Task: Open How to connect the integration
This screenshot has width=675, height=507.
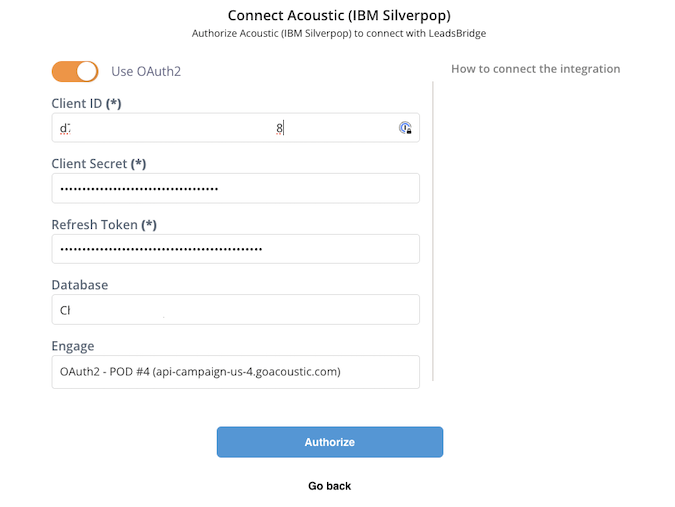Action: coord(536,69)
